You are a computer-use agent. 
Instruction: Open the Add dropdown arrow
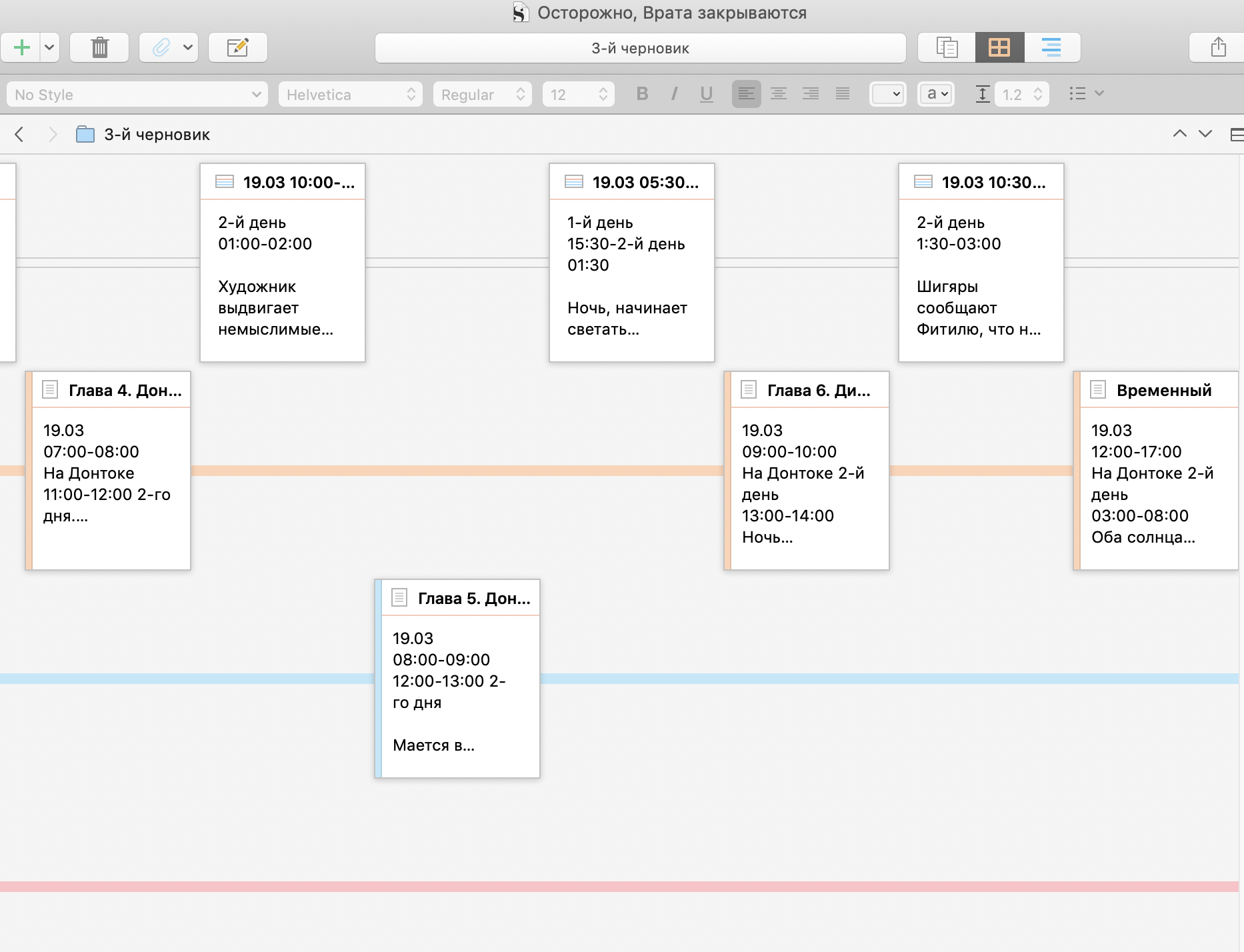(49, 47)
